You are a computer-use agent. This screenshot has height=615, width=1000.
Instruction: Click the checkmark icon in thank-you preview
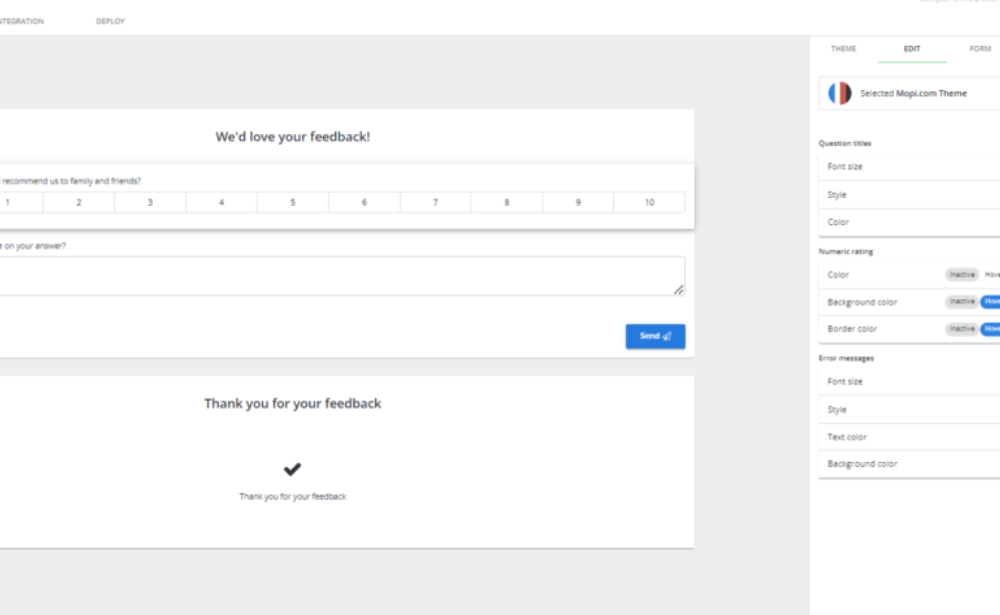[x=292, y=469]
